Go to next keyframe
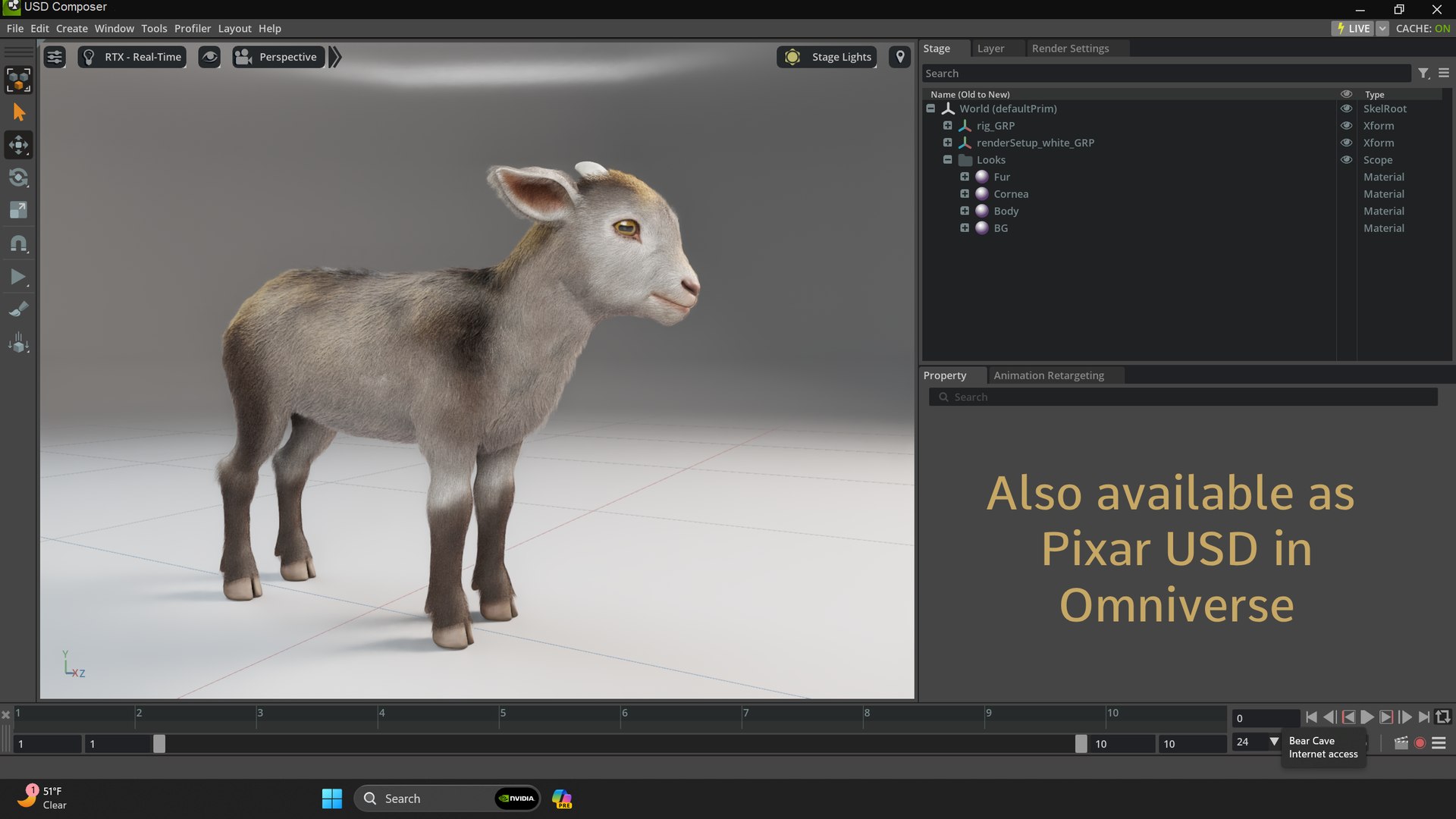This screenshot has width=1456, height=819. 1386,717
